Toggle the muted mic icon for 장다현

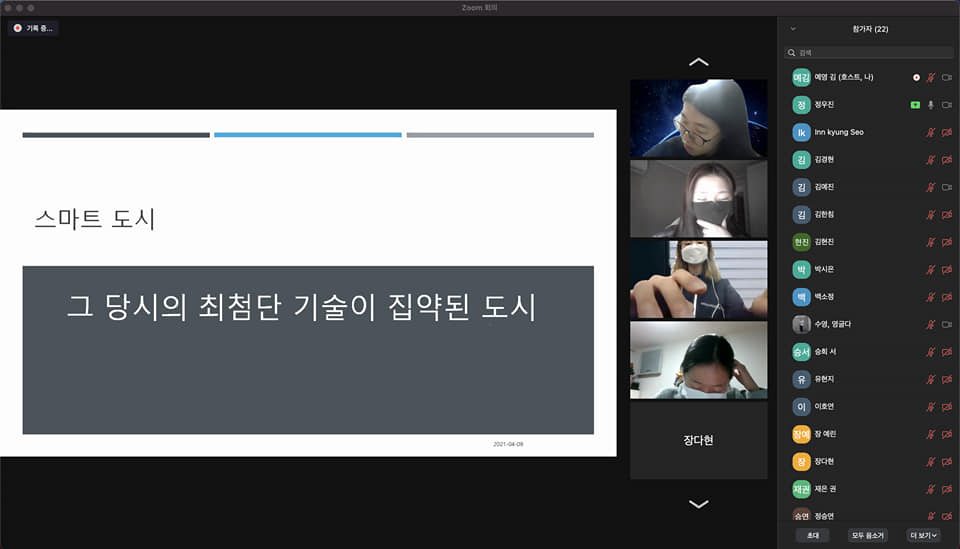931,461
